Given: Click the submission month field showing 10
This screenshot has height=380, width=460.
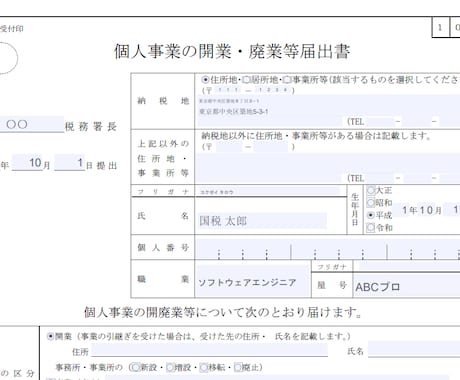Looking at the screenshot, I should (28, 163).
